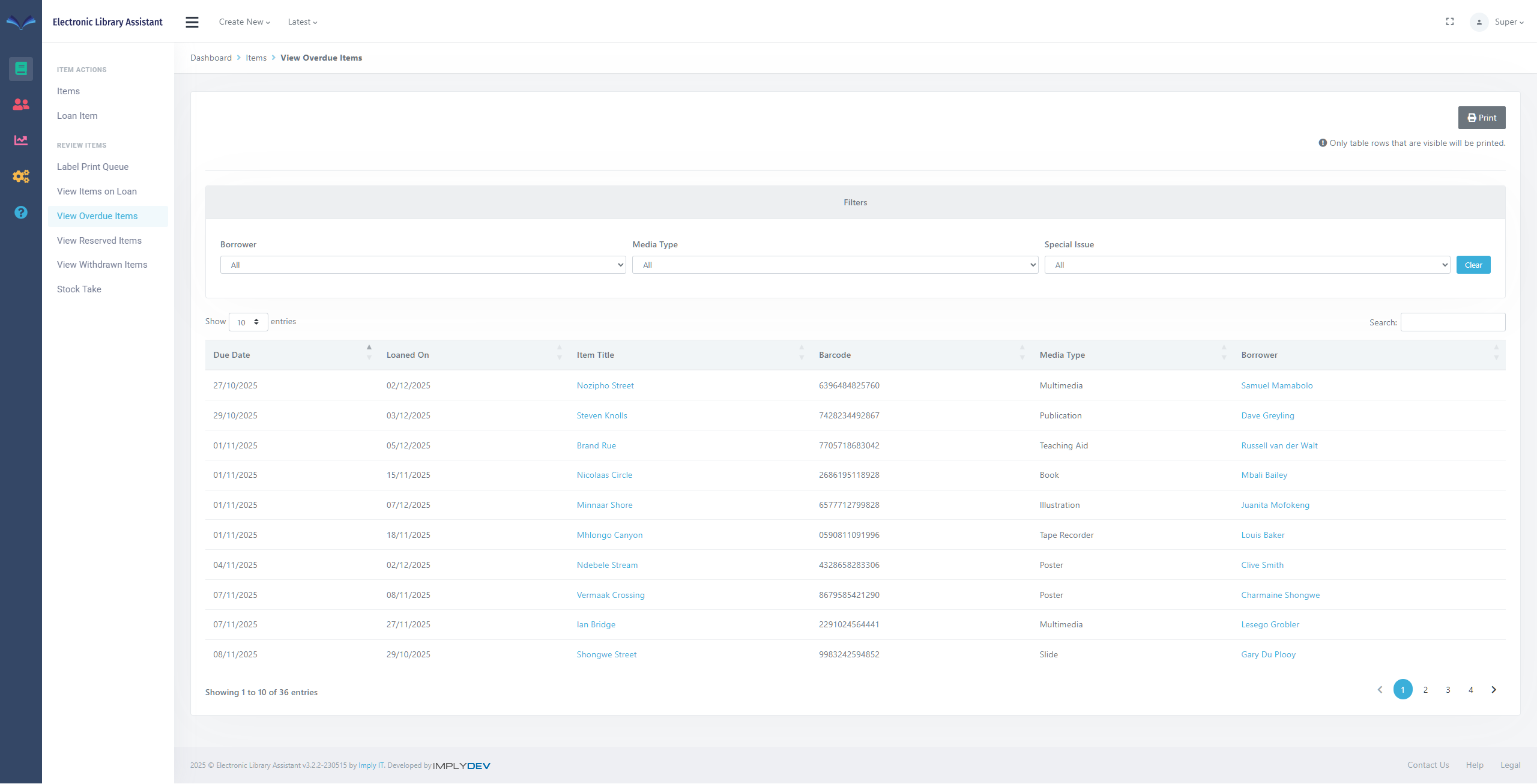Expand the Create New menu
The width and height of the screenshot is (1537, 784).
click(x=244, y=22)
